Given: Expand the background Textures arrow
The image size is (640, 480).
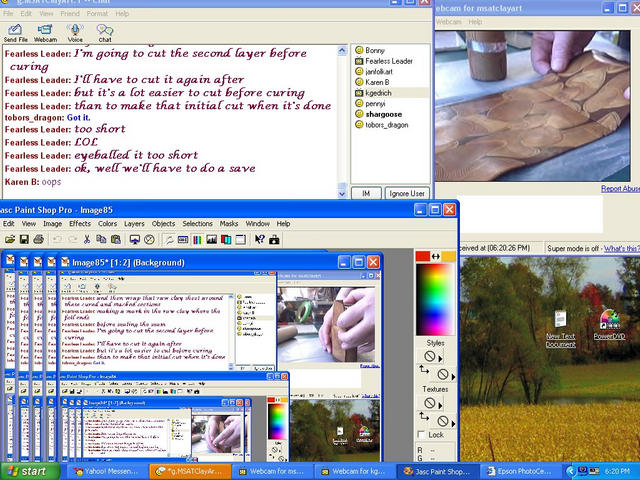Looking at the screenshot, I should 453,423.
